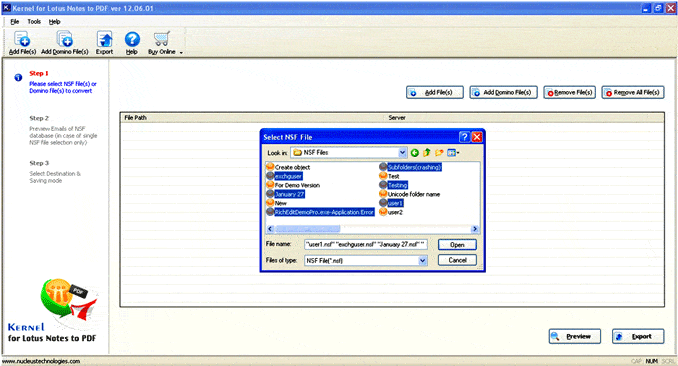Expand the Files of type dropdown
Viewport: 678px width, 366px height.
pos(422,260)
